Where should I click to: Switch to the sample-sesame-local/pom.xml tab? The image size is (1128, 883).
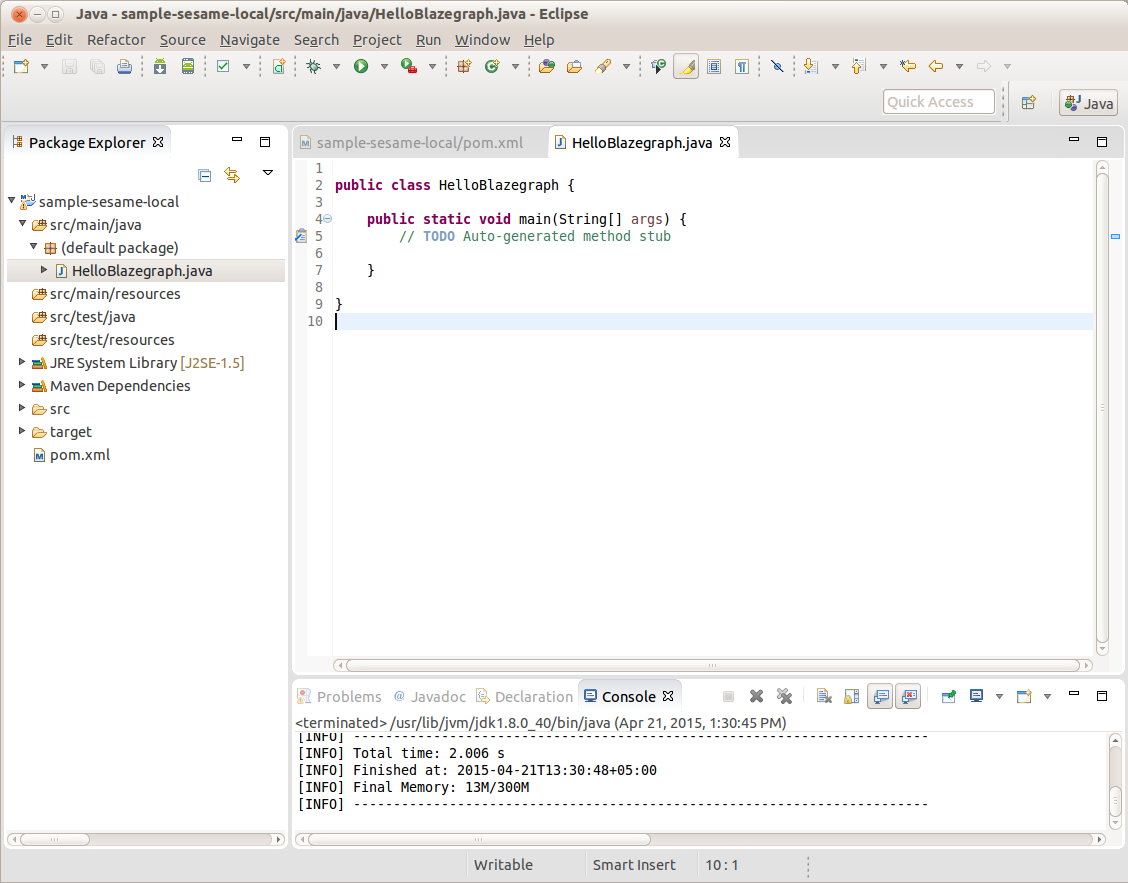coord(419,143)
